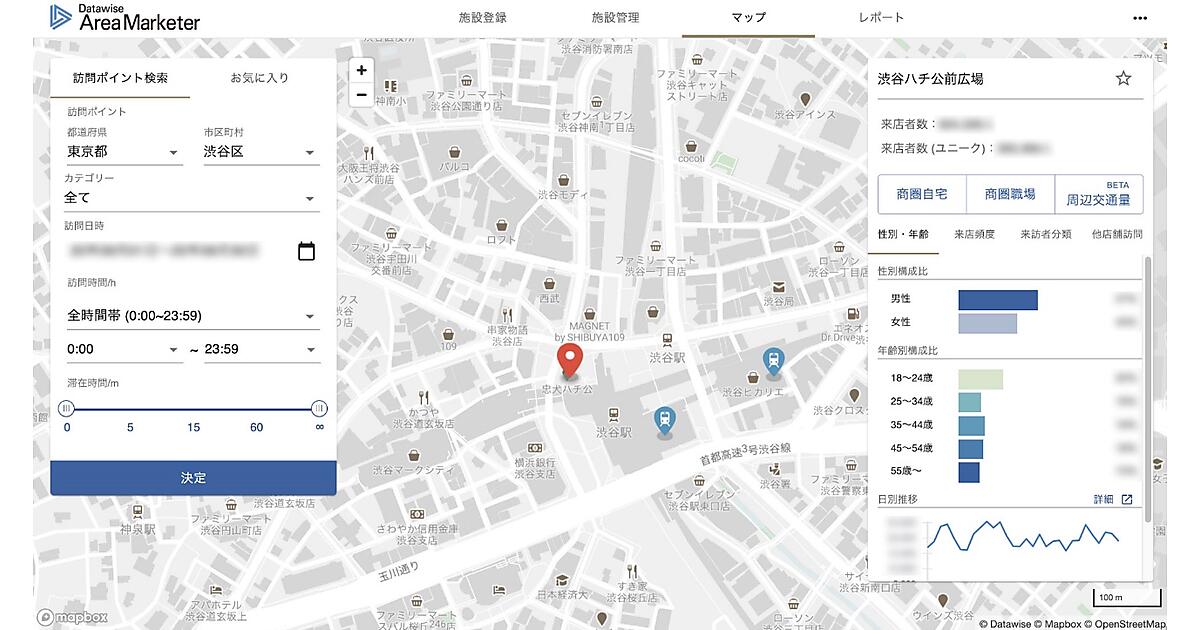
Task: Click the 渋谷局 post office icon
Action: click(x=777, y=286)
